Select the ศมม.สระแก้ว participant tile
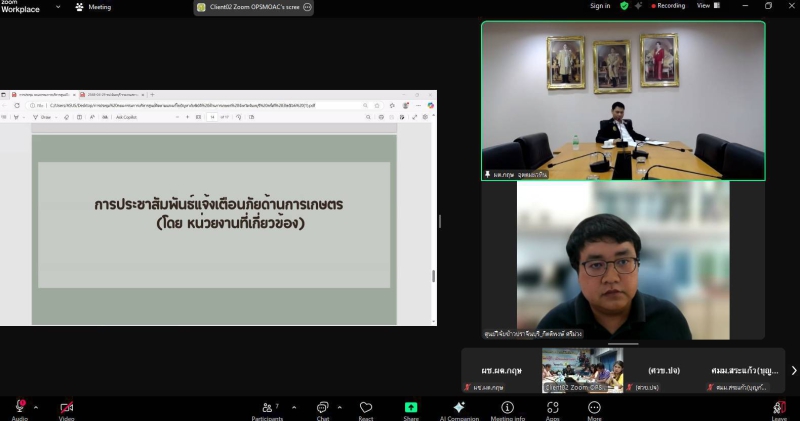Screen dimensions: 800x421 pos(744,370)
